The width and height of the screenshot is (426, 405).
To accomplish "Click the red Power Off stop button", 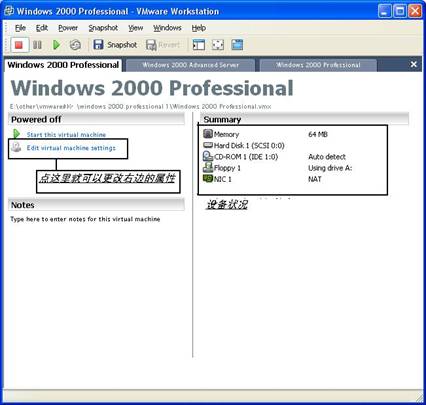I will (x=19, y=45).
